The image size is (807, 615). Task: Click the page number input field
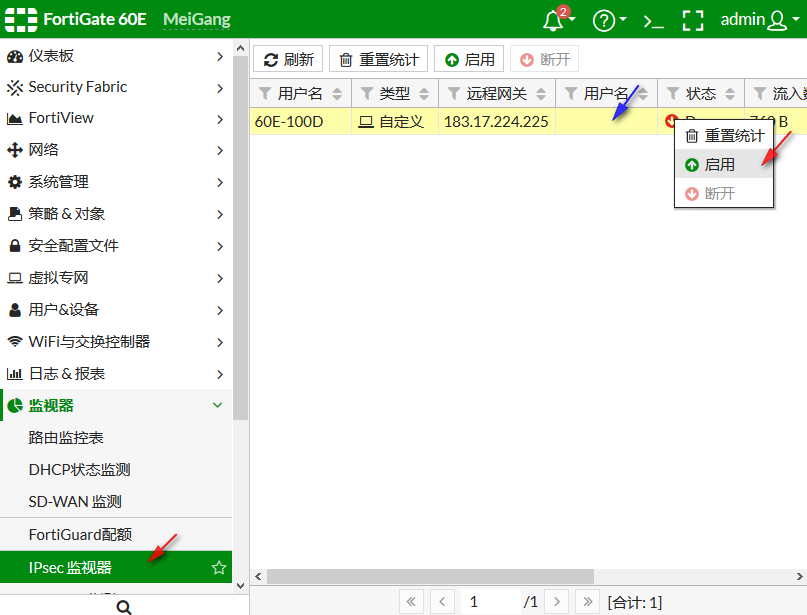click(489, 602)
